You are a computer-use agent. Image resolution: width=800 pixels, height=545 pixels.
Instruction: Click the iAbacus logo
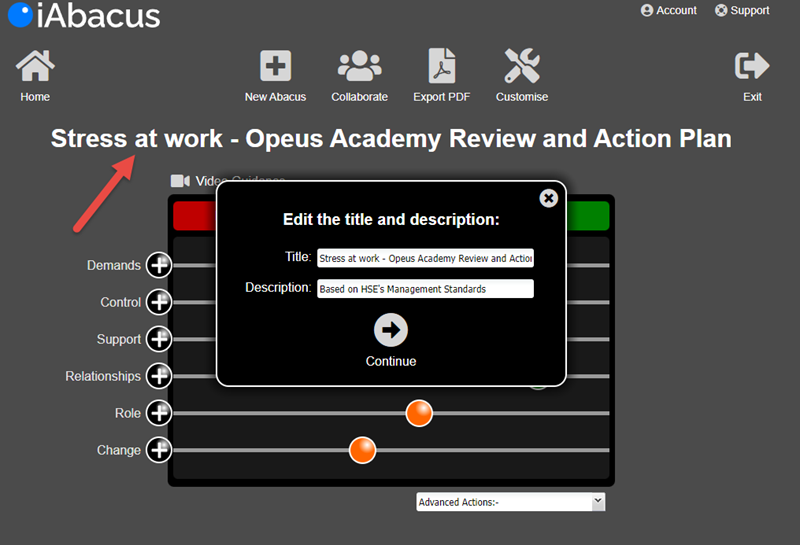pos(84,15)
